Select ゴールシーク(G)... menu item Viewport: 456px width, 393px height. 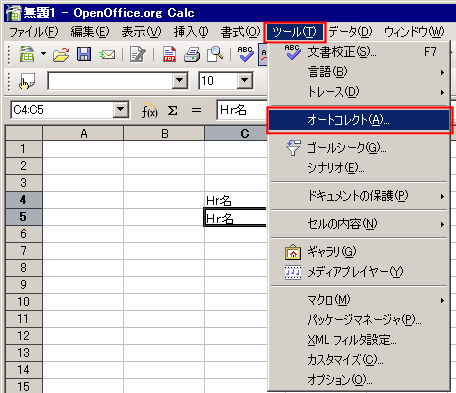click(x=359, y=148)
